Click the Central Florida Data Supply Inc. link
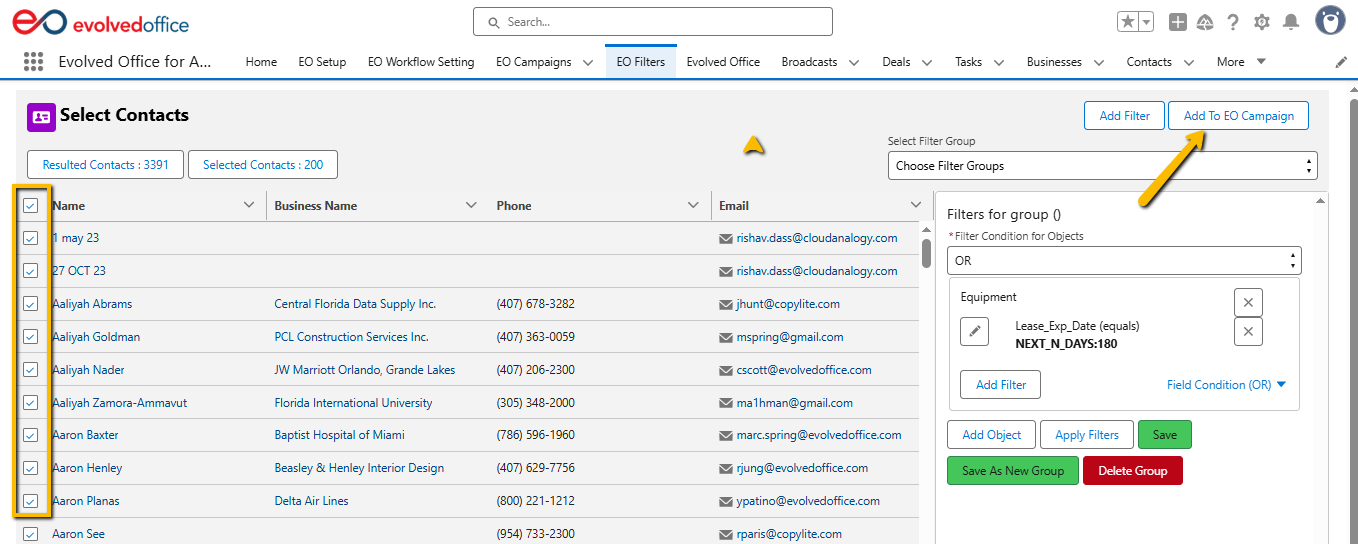Viewport: 1358px width, 544px height. click(355, 304)
